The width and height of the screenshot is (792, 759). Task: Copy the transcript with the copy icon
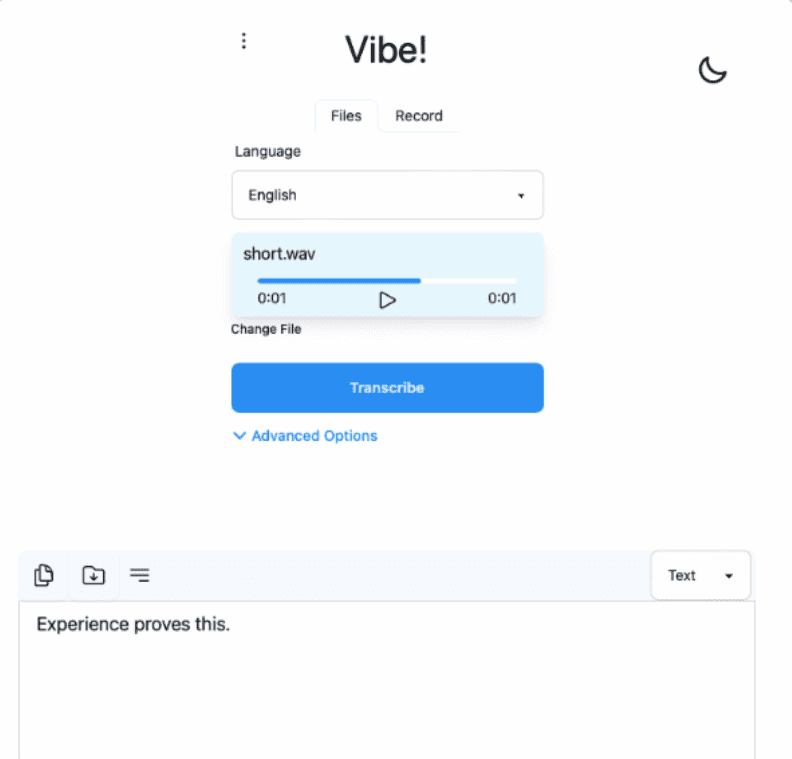44,575
